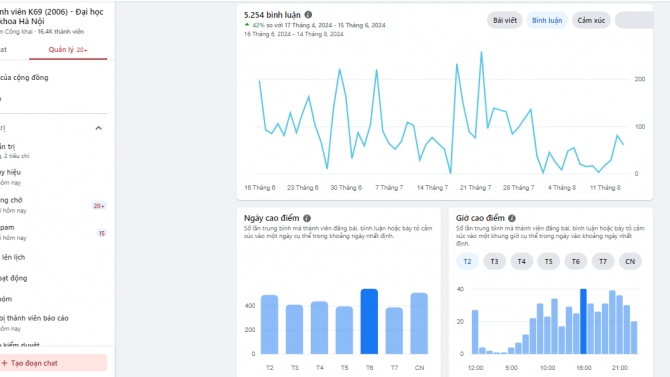
Task: Open the thành viên báo cáo sidebar item
Action: [53, 323]
